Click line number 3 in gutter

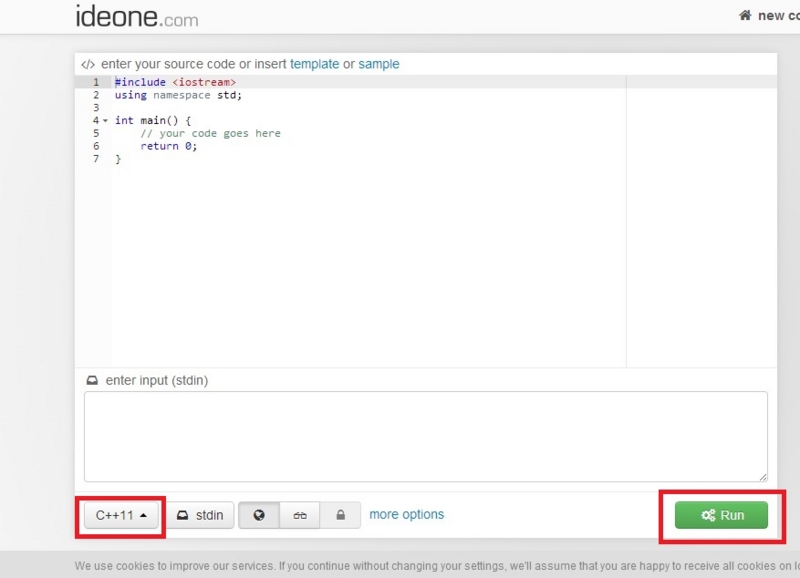pyautogui.click(x=96, y=108)
